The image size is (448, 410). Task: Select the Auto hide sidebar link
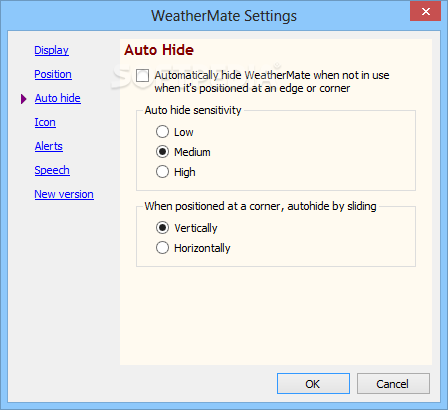(58, 98)
